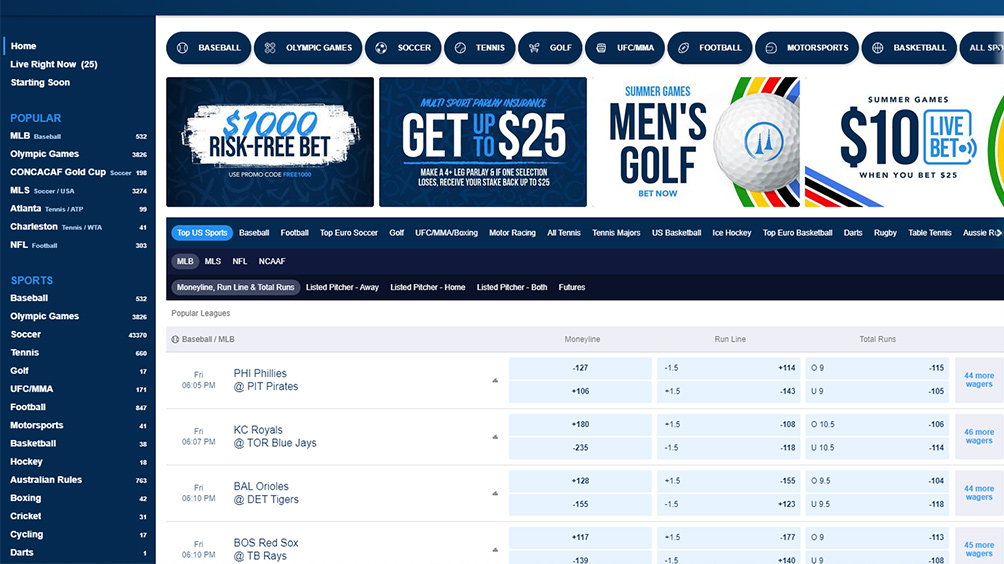
Task: Select the NFL league filter
Action: (x=239, y=261)
